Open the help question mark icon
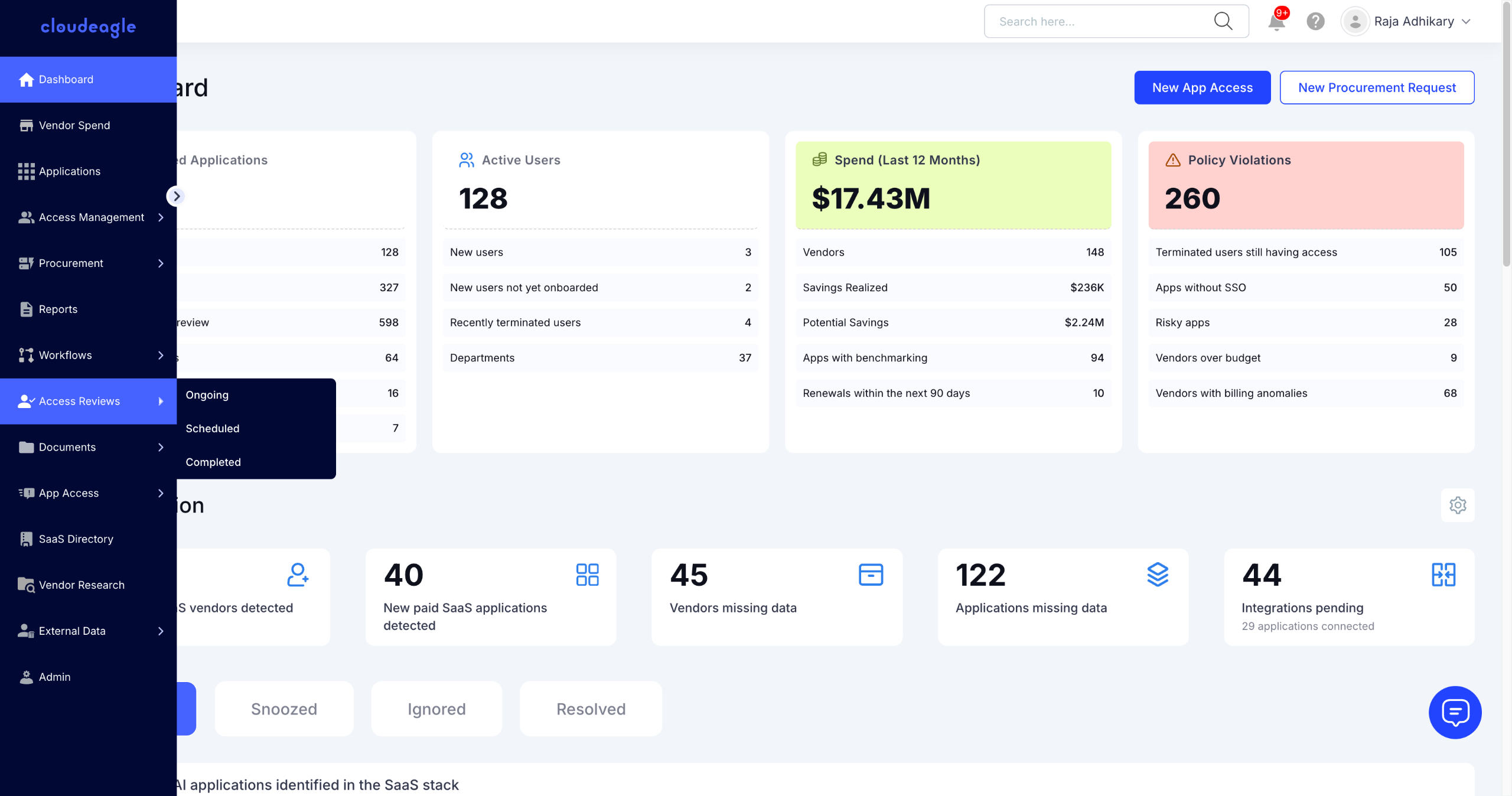This screenshot has width=1512, height=796. point(1315,22)
